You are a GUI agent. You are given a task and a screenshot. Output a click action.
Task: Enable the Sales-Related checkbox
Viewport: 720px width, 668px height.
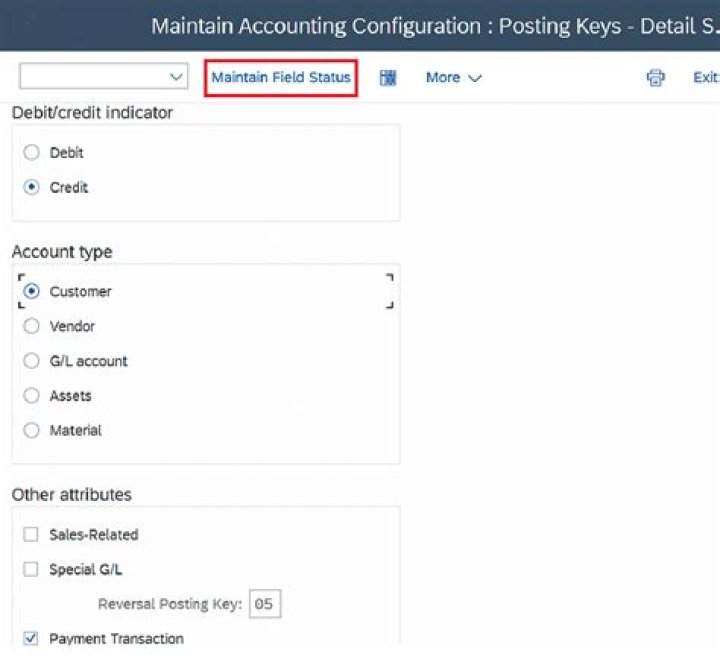pyautogui.click(x=31, y=534)
